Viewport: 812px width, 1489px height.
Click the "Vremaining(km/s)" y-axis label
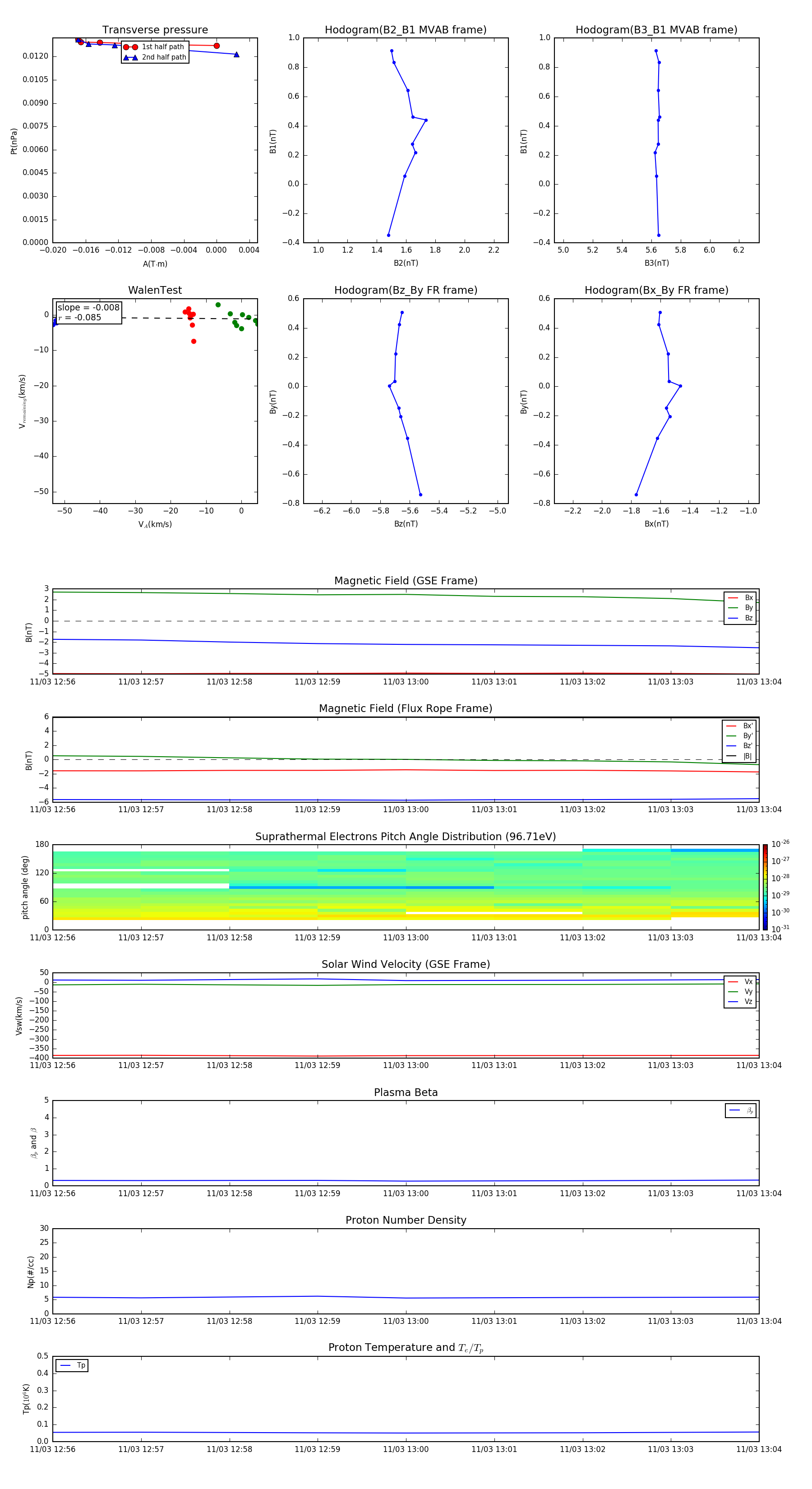(22, 401)
